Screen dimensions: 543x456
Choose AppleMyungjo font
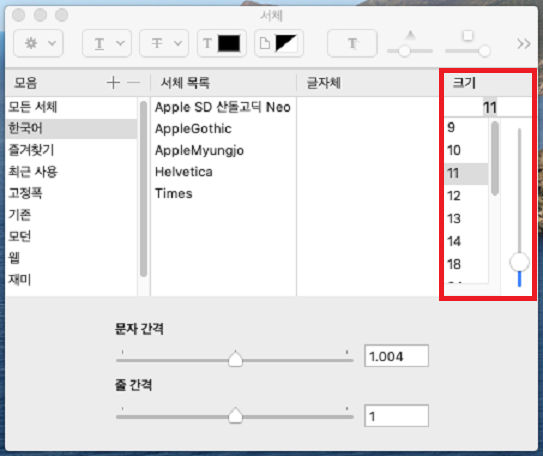[223, 150]
